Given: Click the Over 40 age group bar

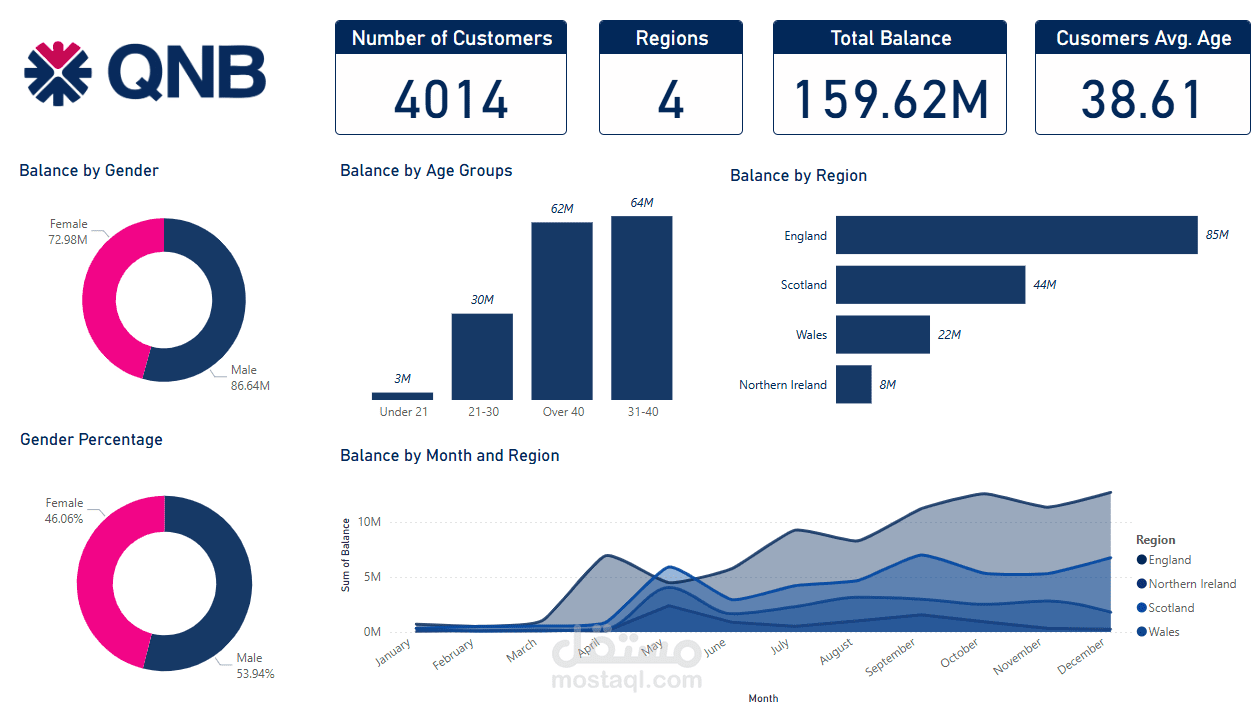Looking at the screenshot, I should click(562, 311).
